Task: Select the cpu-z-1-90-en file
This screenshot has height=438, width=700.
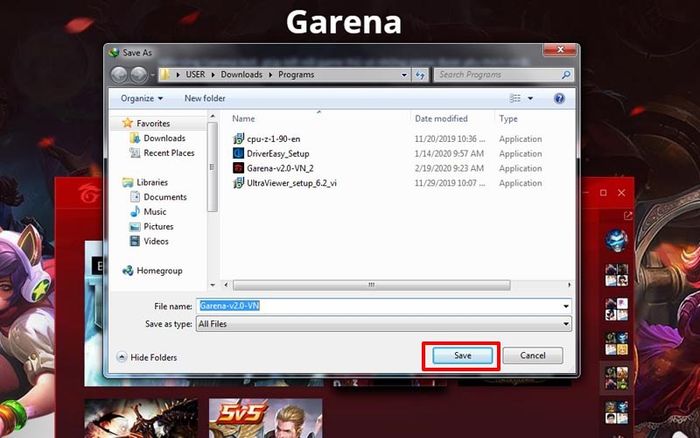Action: click(273, 139)
